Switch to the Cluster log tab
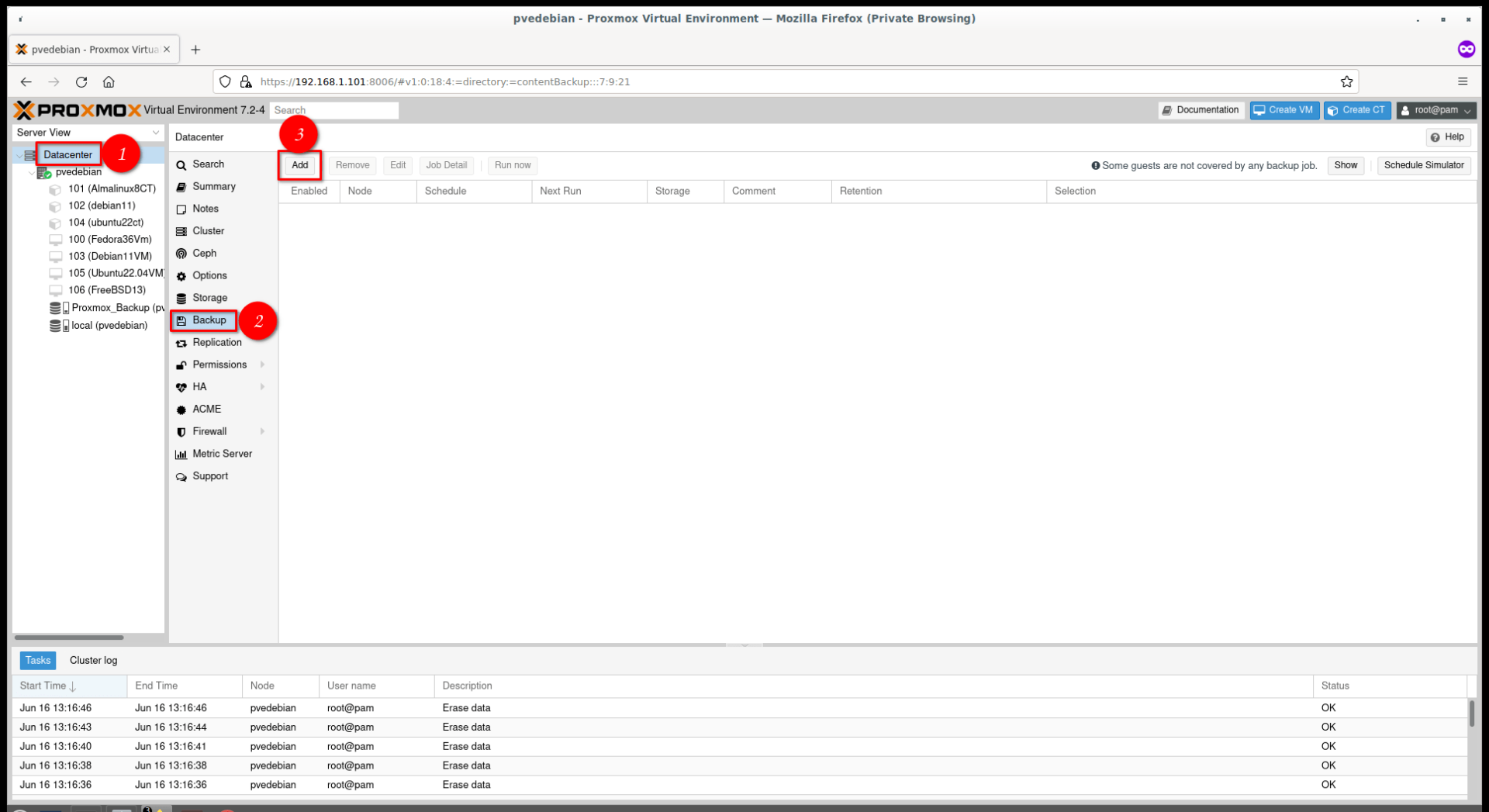Viewport: 1489px width, 812px height. click(x=93, y=661)
